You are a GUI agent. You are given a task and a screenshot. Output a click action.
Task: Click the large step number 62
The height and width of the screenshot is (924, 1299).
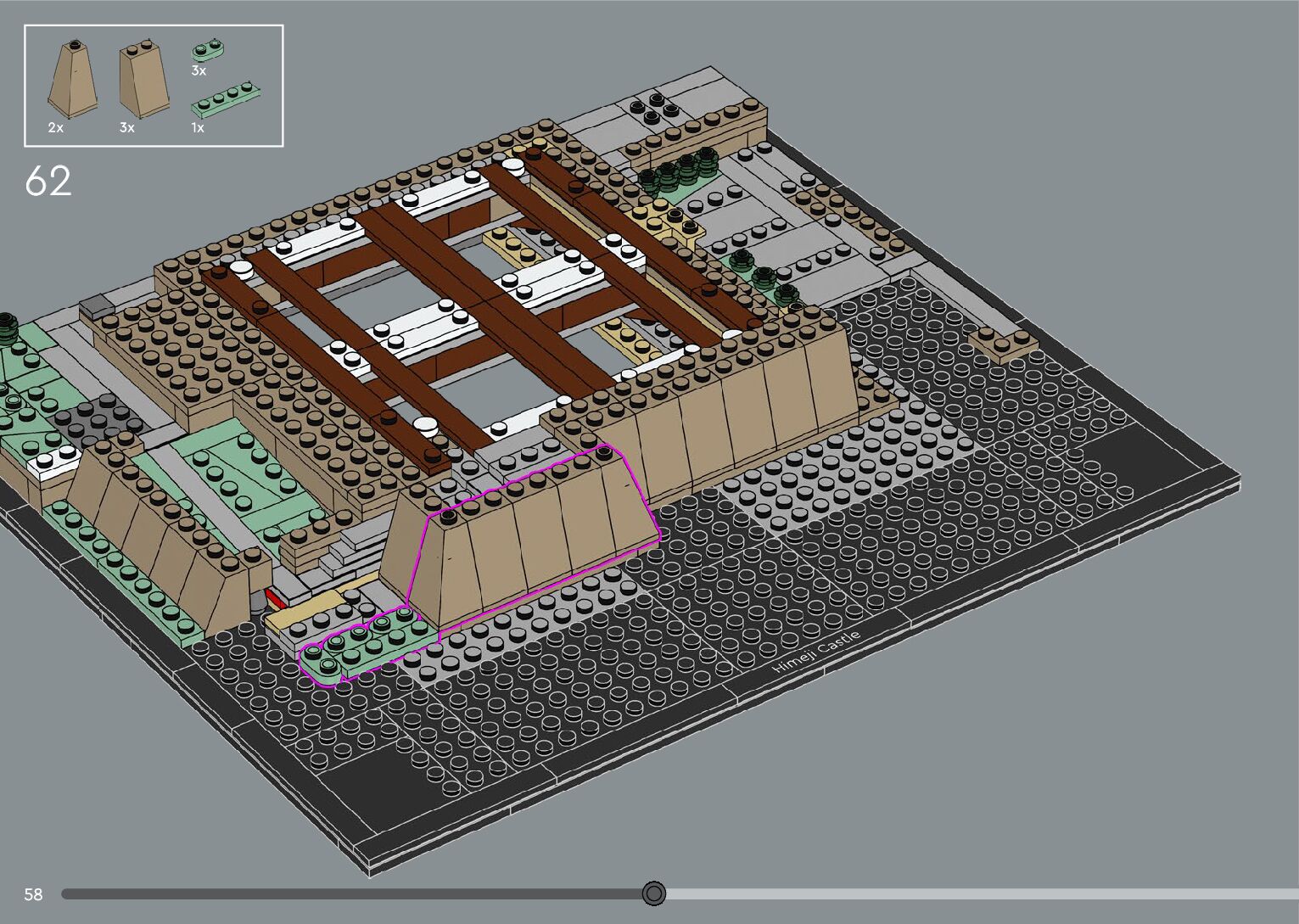point(48,181)
